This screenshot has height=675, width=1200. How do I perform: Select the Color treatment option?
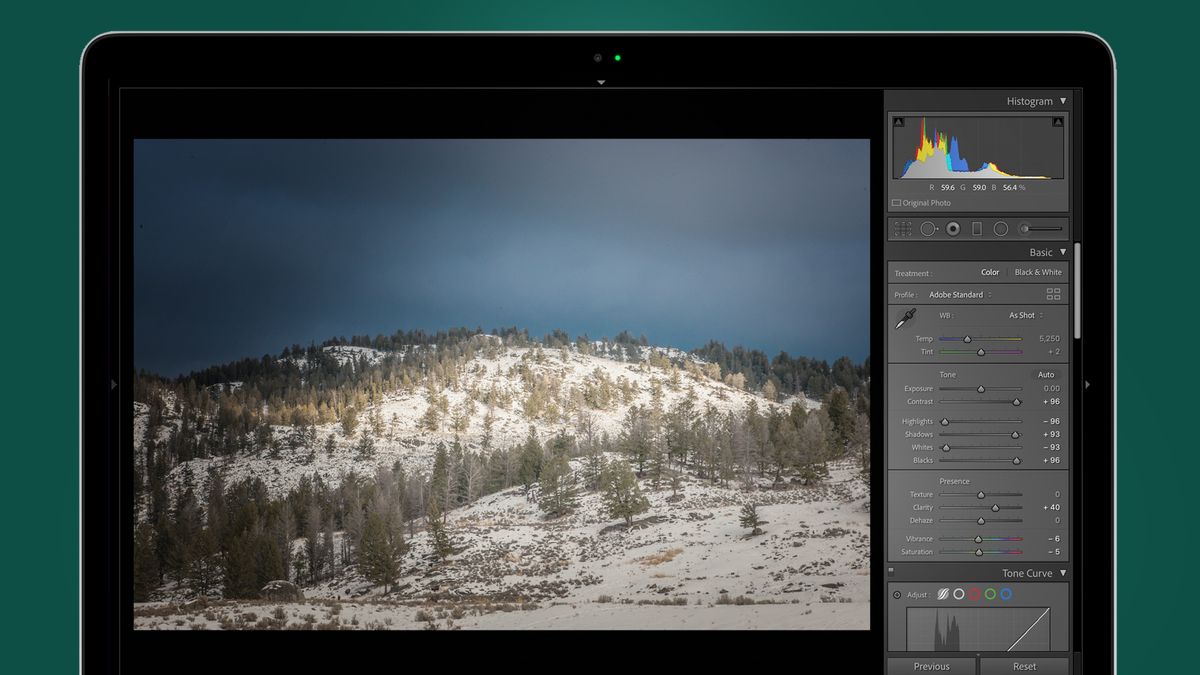pos(990,271)
